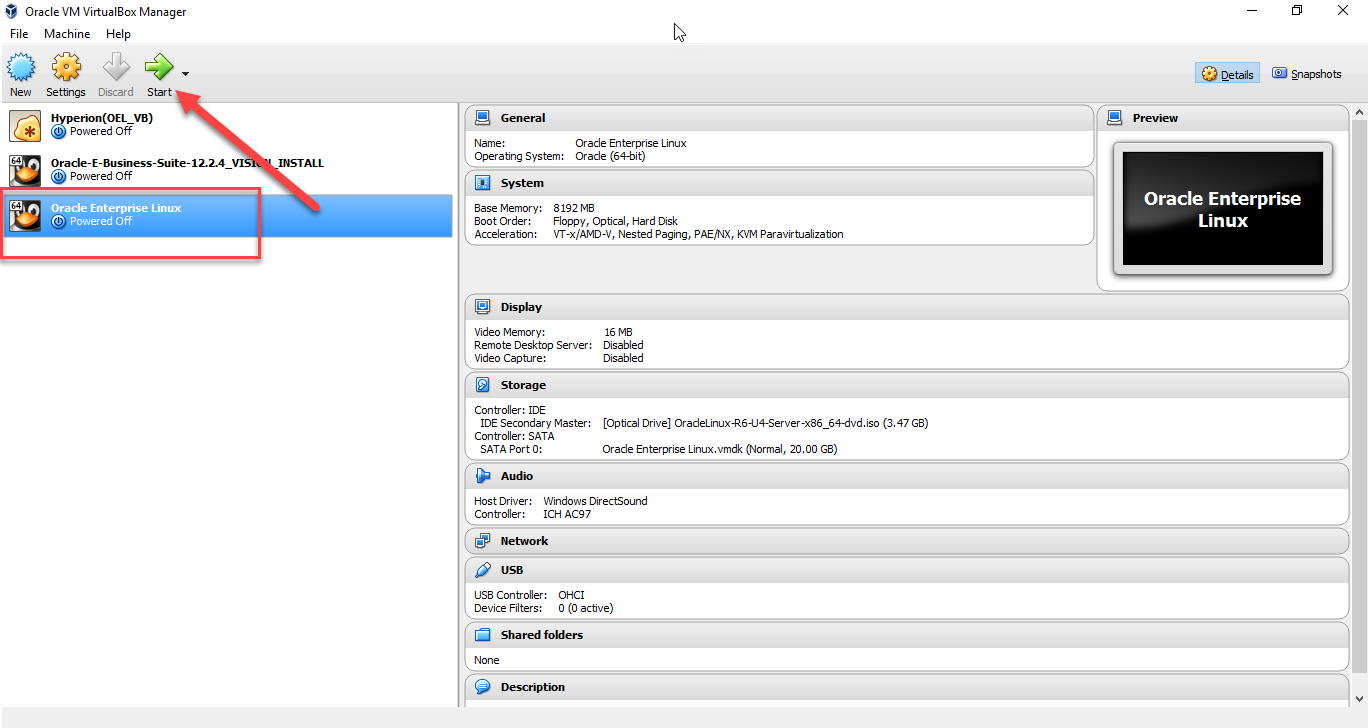Expand the Network section header
Image resolution: width=1368 pixels, height=728 pixels.
pos(524,541)
